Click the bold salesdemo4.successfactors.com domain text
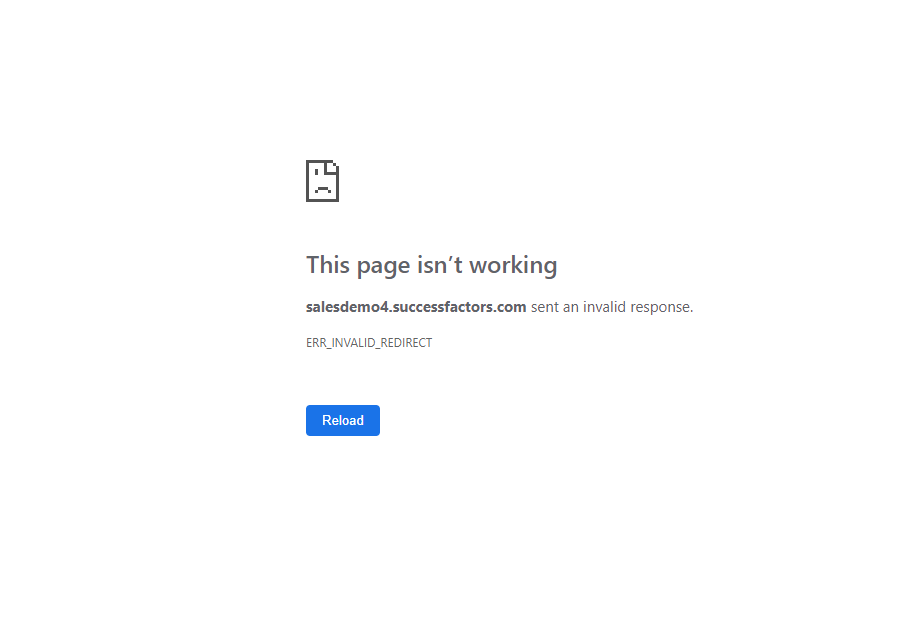Image resolution: width=912 pixels, height=632 pixels. 416,307
